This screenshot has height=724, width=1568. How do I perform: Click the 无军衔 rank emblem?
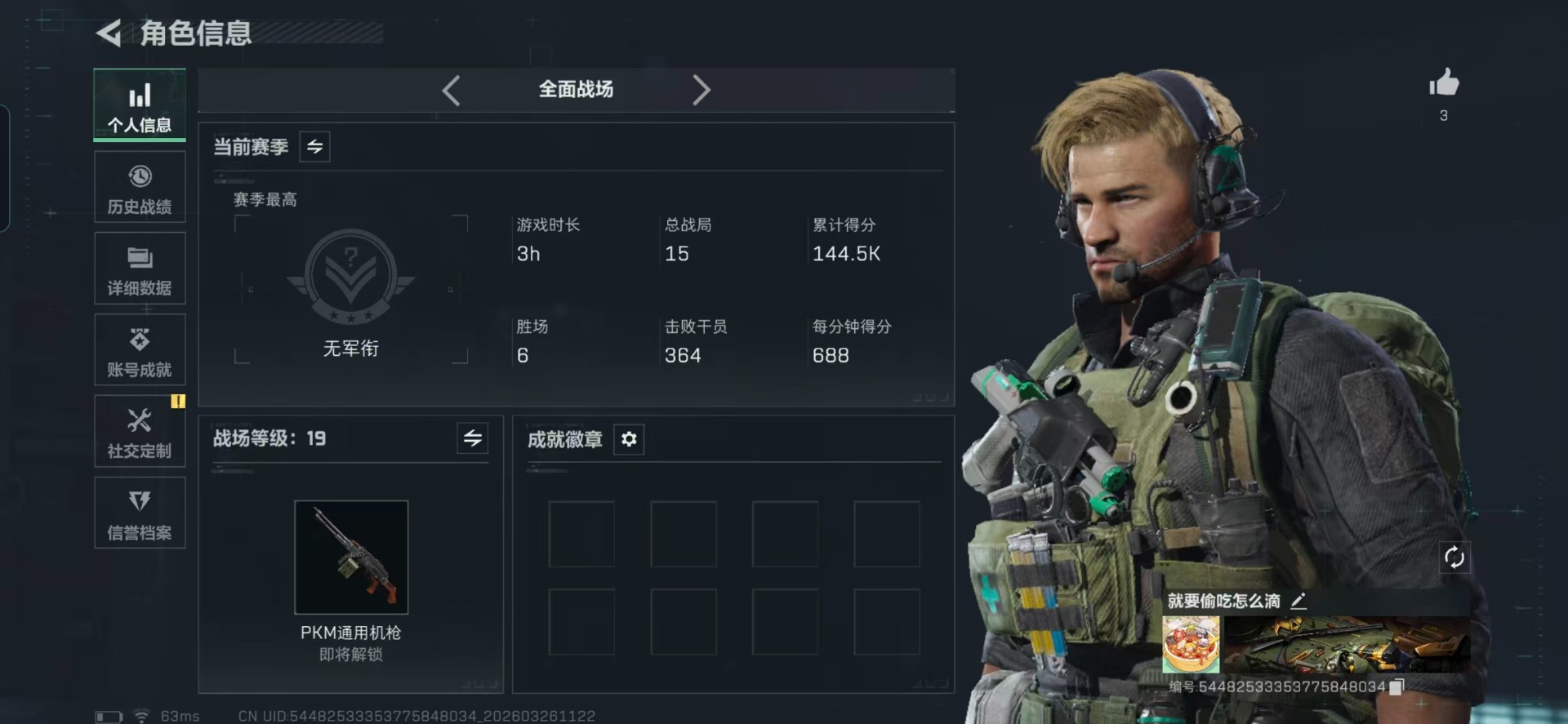[351, 278]
